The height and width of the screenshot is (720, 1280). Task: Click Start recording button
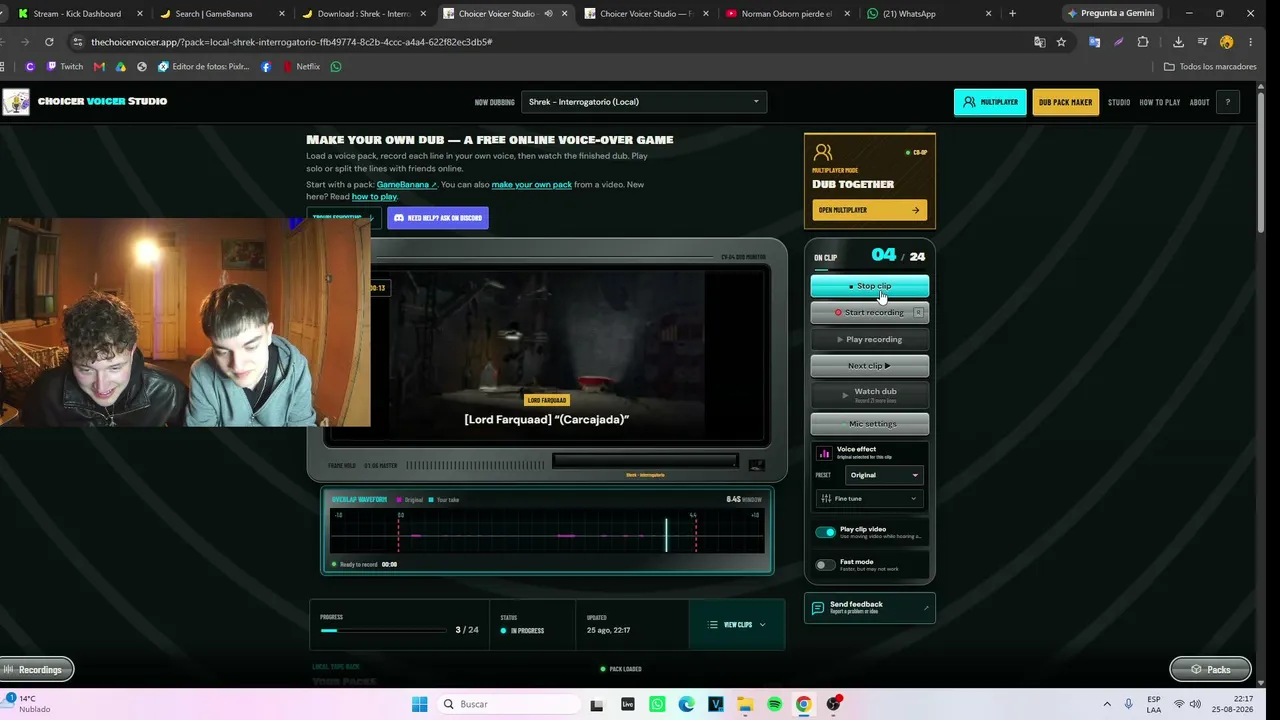click(x=869, y=313)
